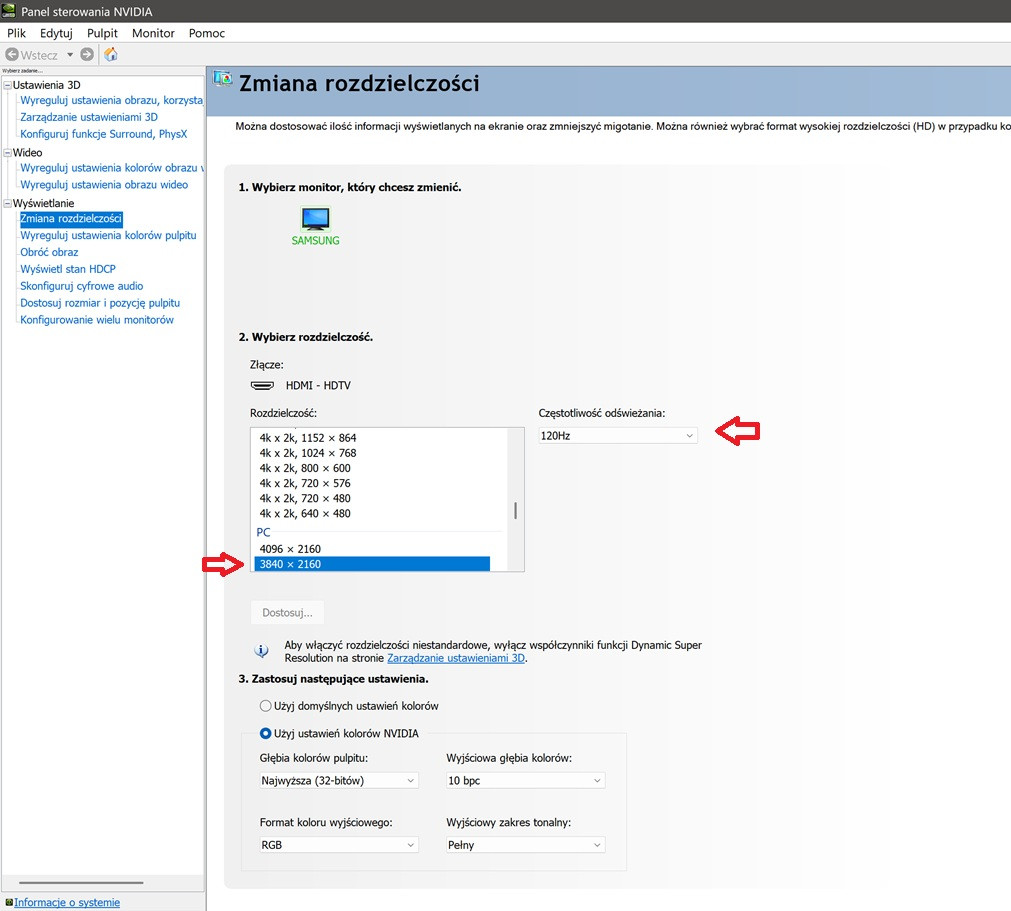Click the Dostosuj... button
The image size is (1011, 911).
288,612
